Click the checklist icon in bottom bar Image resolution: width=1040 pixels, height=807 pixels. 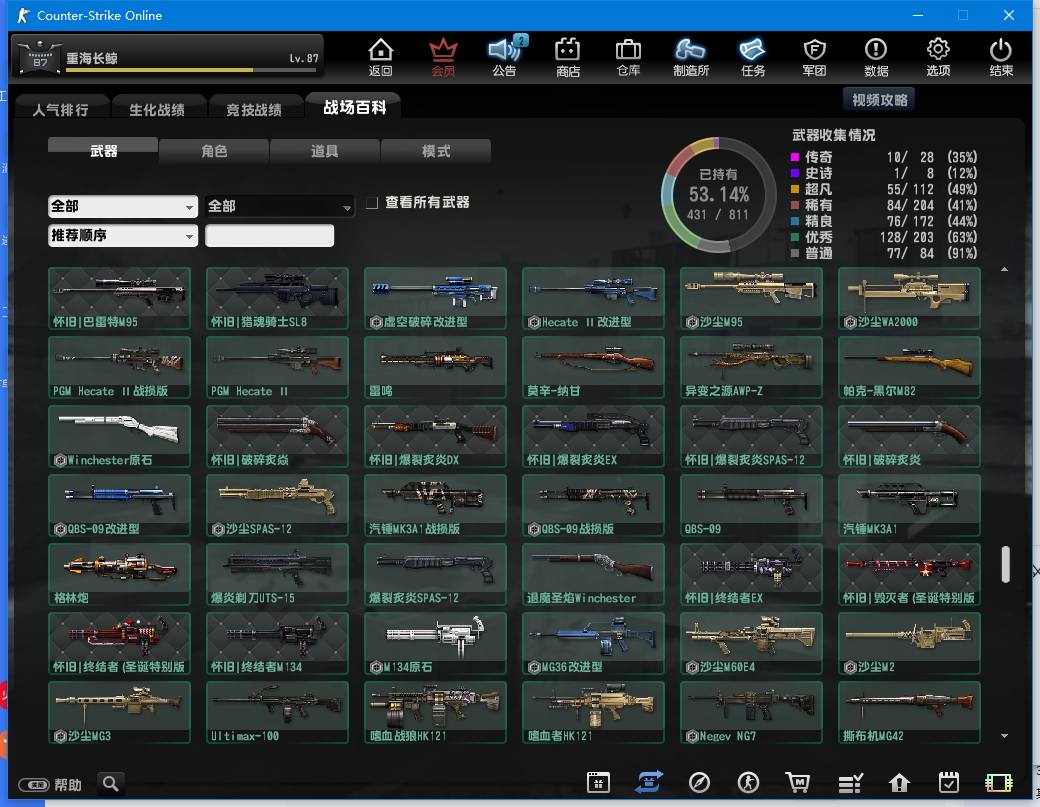coord(850,783)
